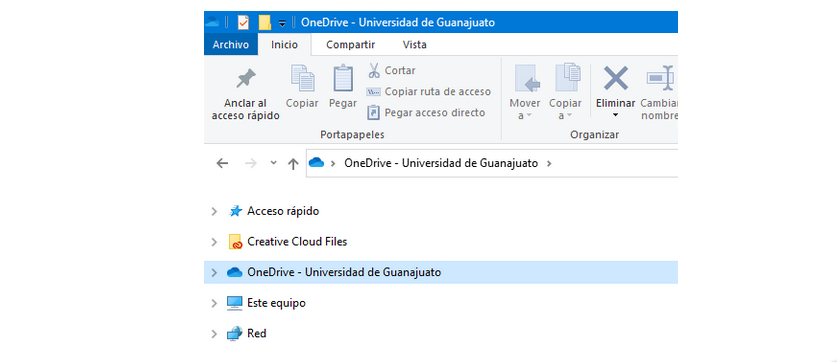The width and height of the screenshot is (837, 362).
Task: Open the chevron after OneDrive breadcrumb
Action: click(549, 163)
